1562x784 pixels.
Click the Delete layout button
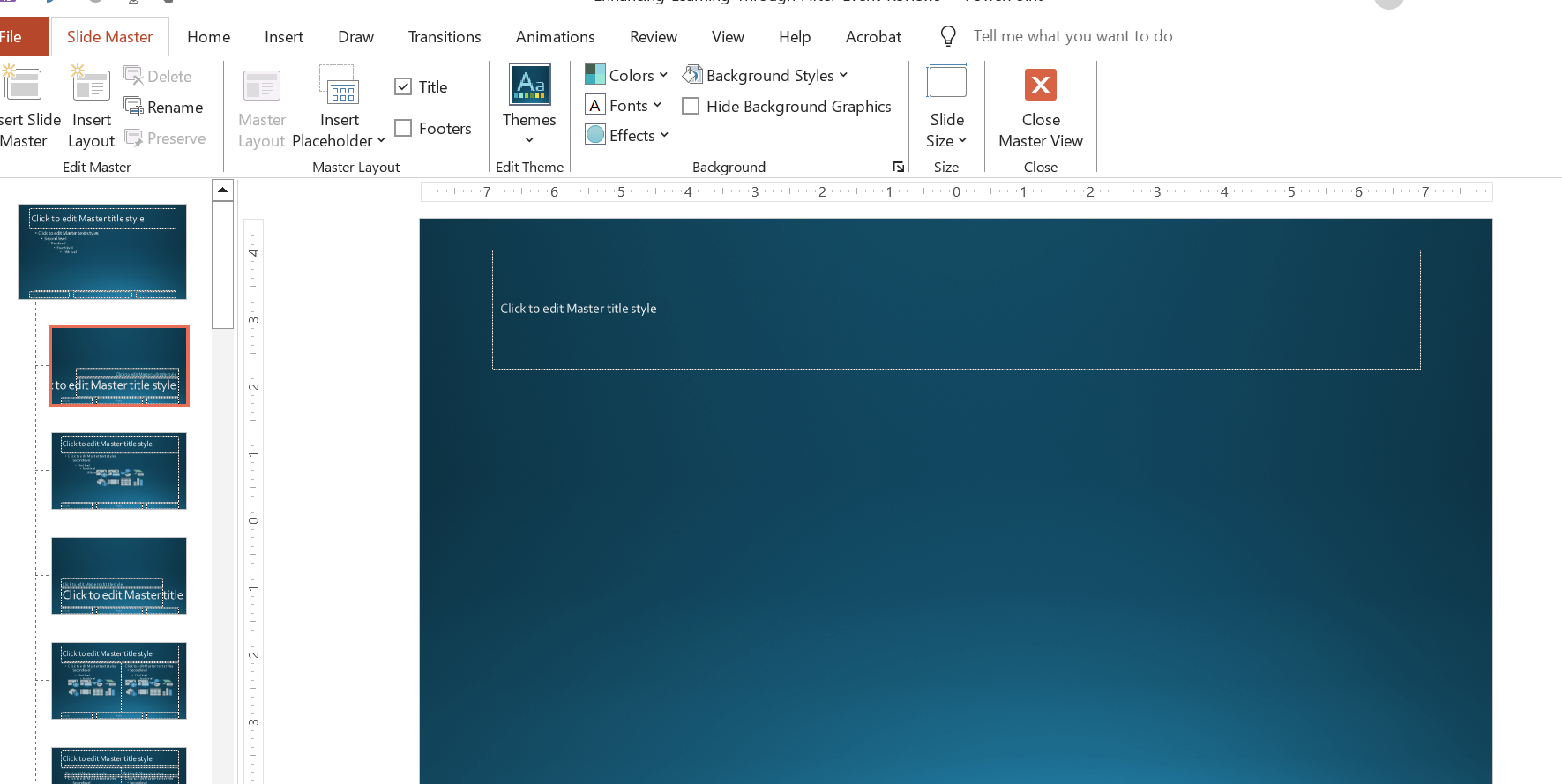click(159, 77)
